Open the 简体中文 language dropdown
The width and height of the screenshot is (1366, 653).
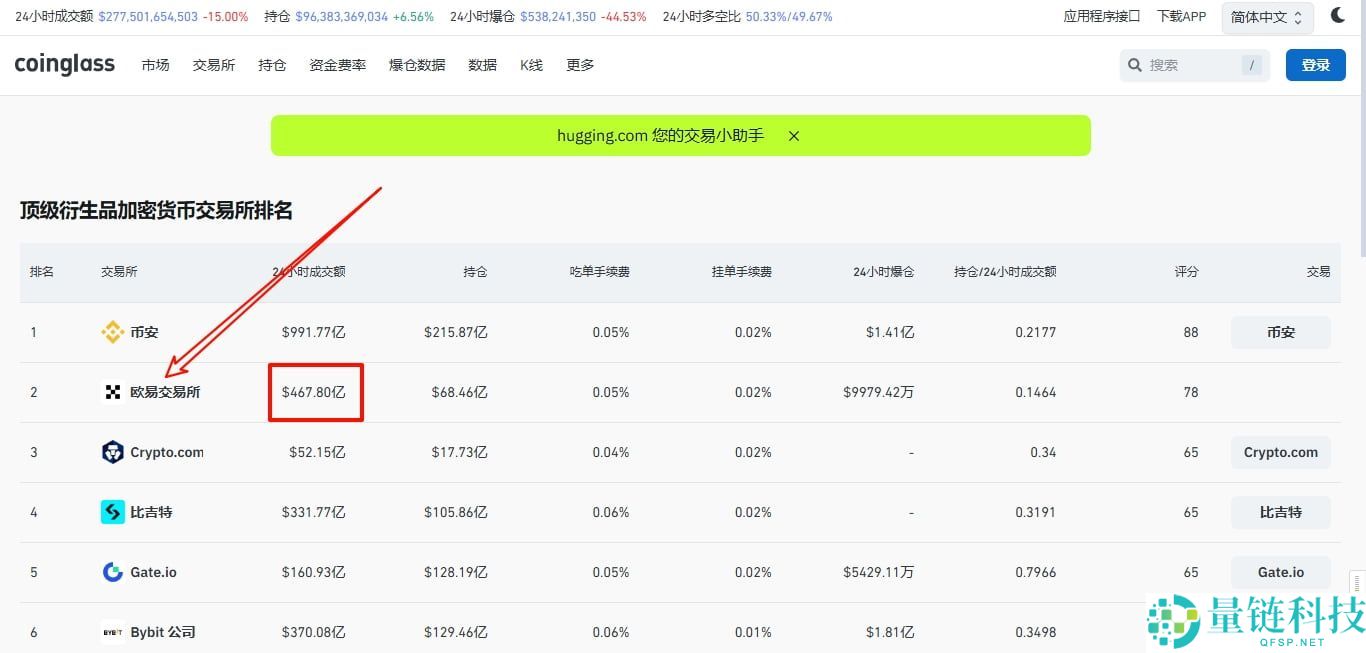tap(1265, 16)
